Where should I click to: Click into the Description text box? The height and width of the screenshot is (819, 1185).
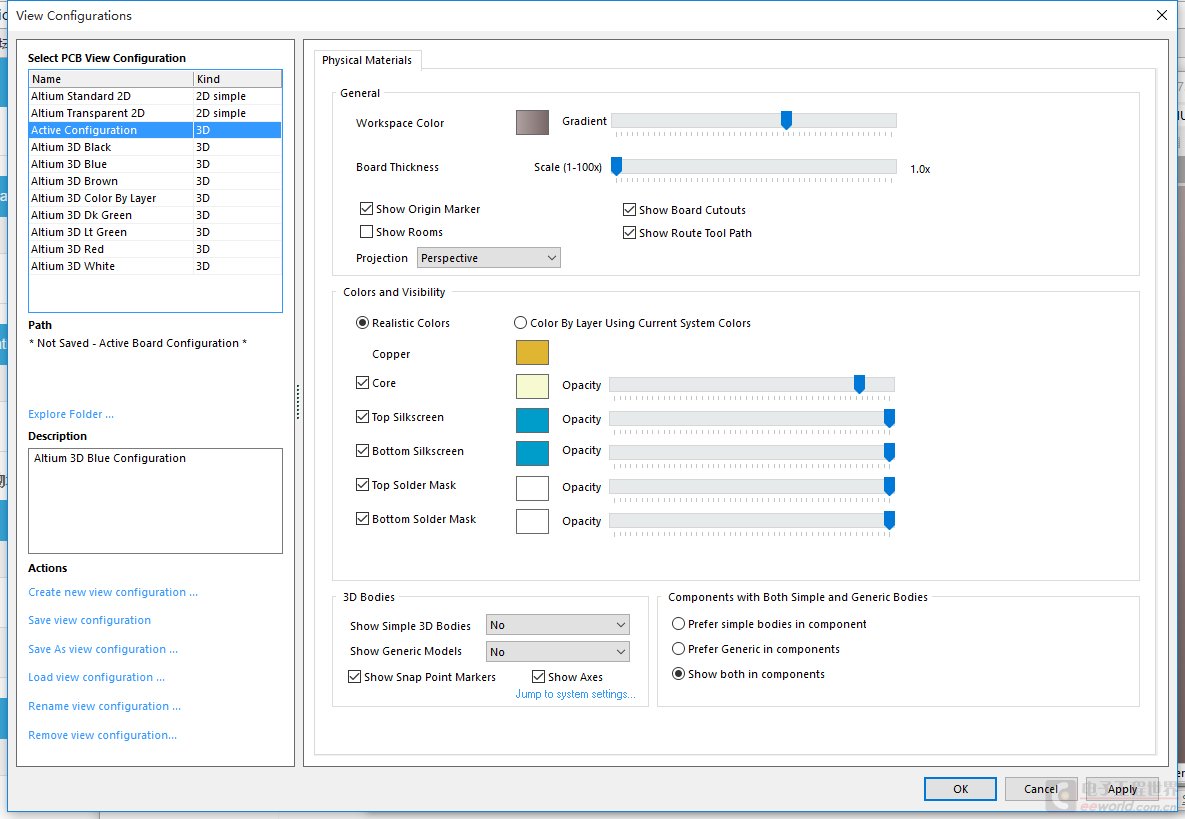pos(155,501)
